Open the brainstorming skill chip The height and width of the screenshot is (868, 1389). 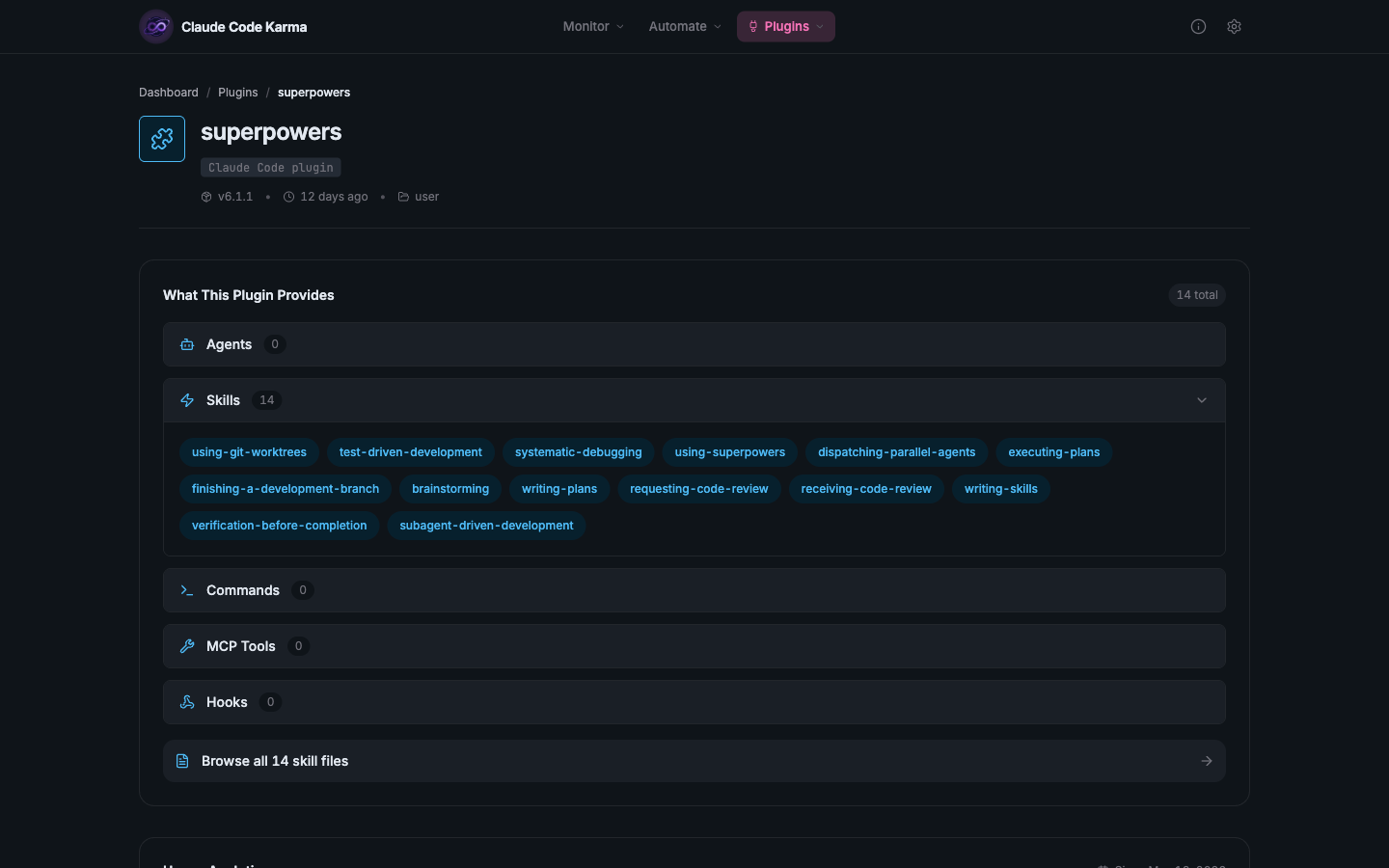tap(450, 489)
